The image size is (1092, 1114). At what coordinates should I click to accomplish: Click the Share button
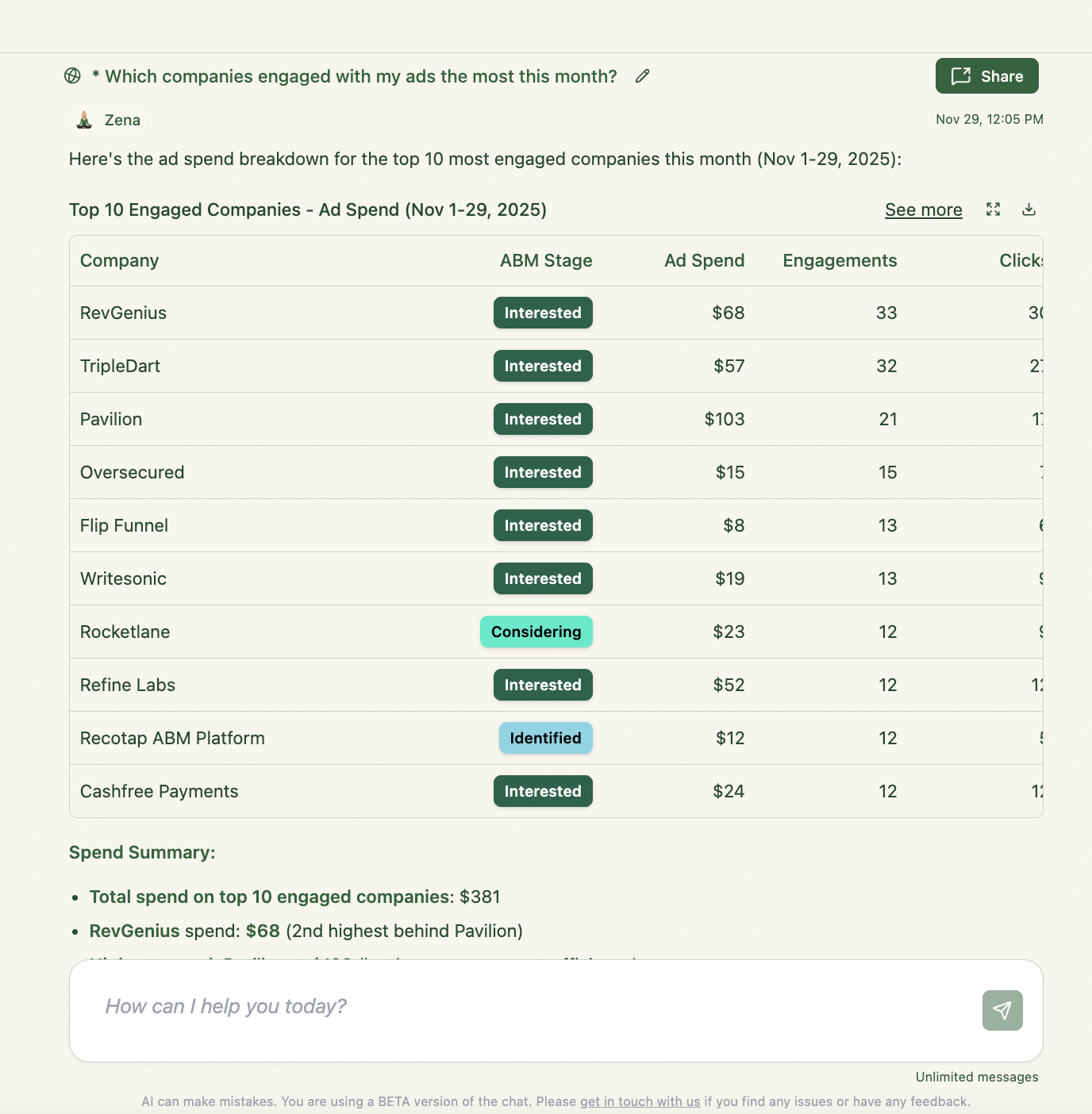click(x=986, y=75)
